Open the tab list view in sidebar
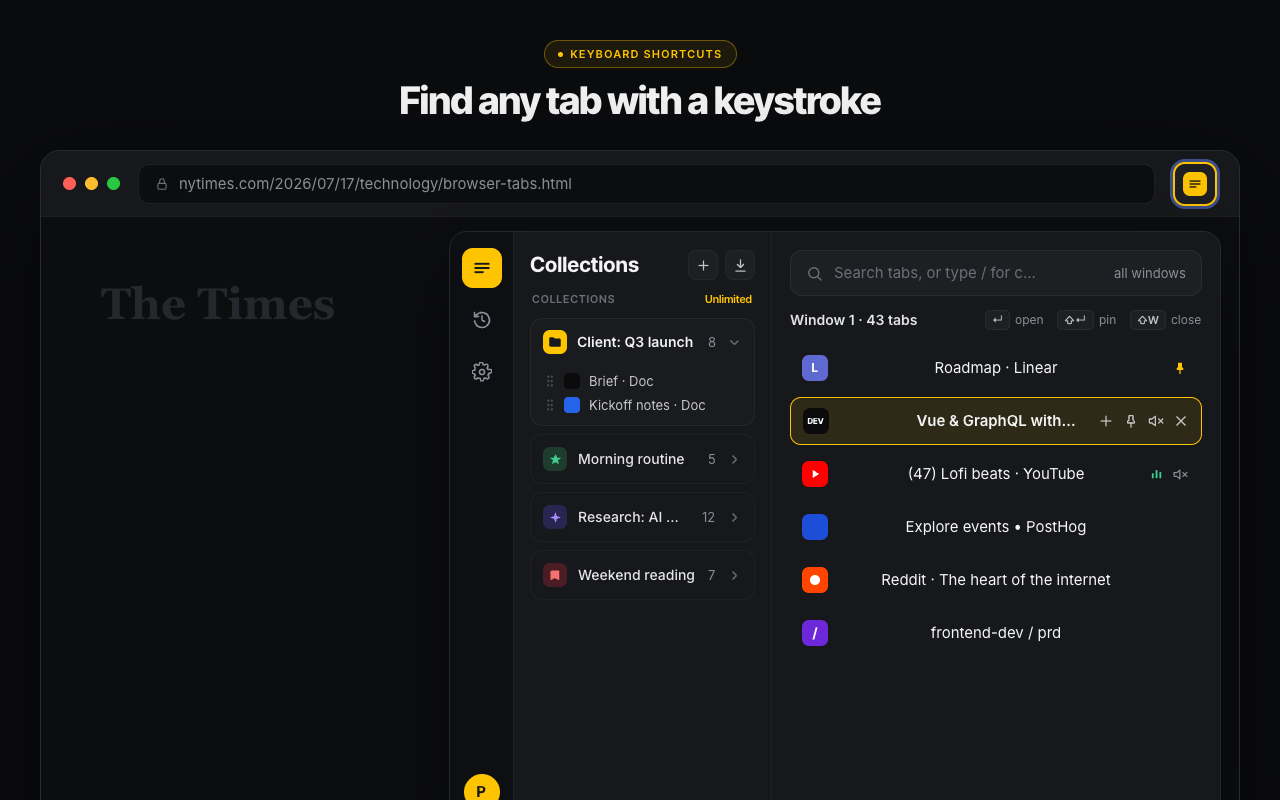The width and height of the screenshot is (1280, 800). 482,268
